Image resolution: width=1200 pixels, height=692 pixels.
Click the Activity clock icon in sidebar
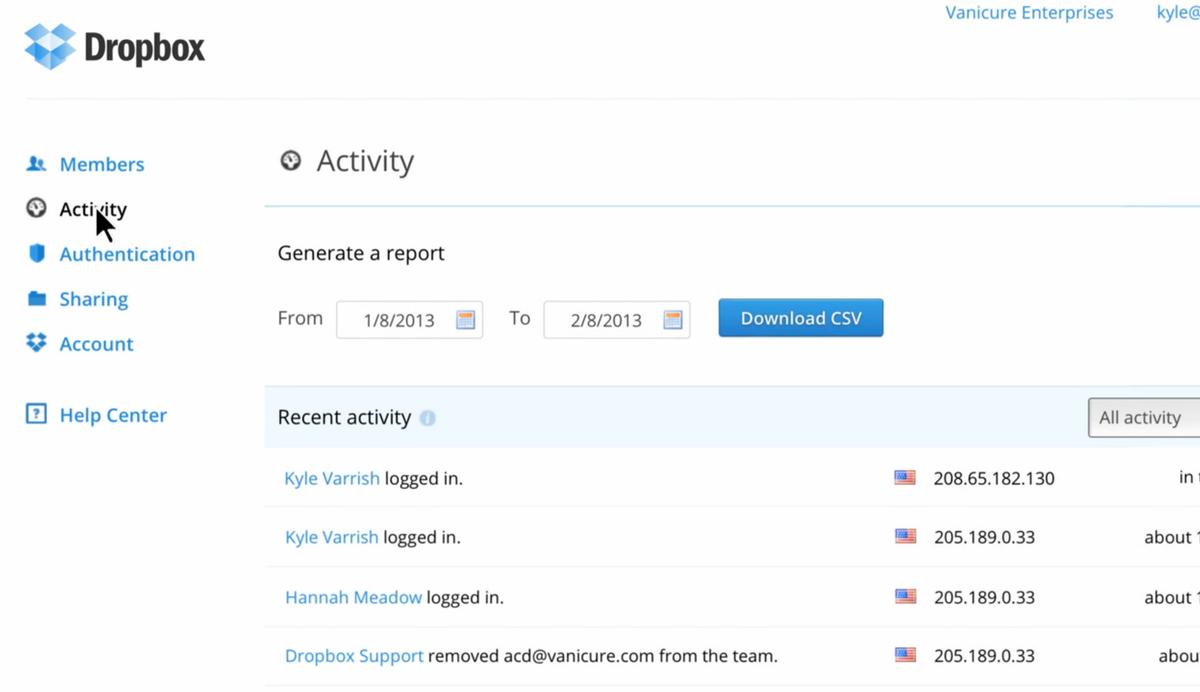point(36,208)
